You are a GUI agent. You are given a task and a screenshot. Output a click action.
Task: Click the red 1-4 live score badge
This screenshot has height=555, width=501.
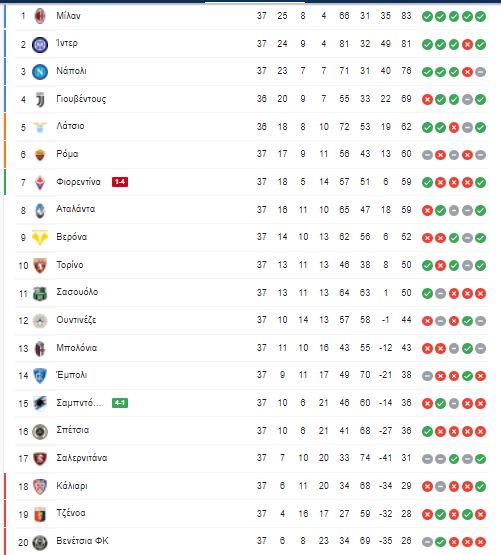(x=120, y=182)
